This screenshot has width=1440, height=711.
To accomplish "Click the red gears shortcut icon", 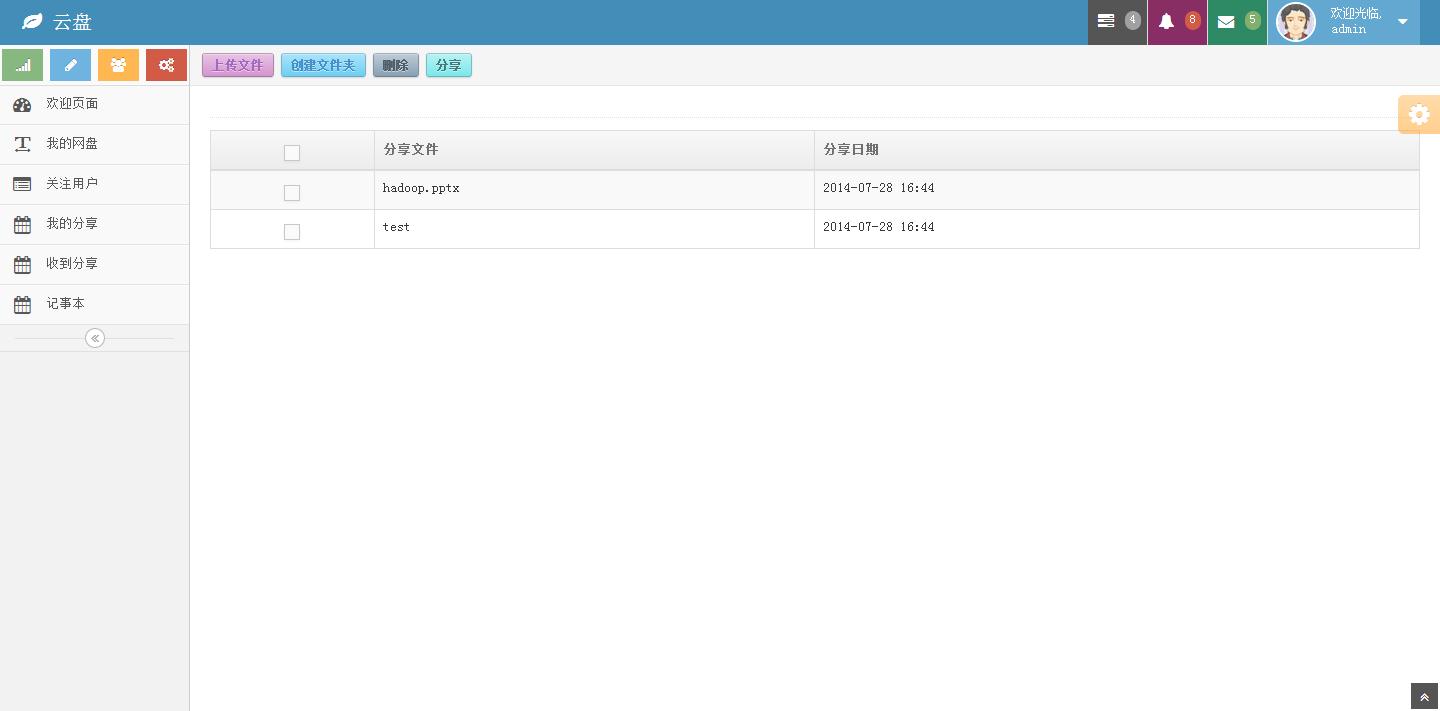I will [x=166, y=65].
